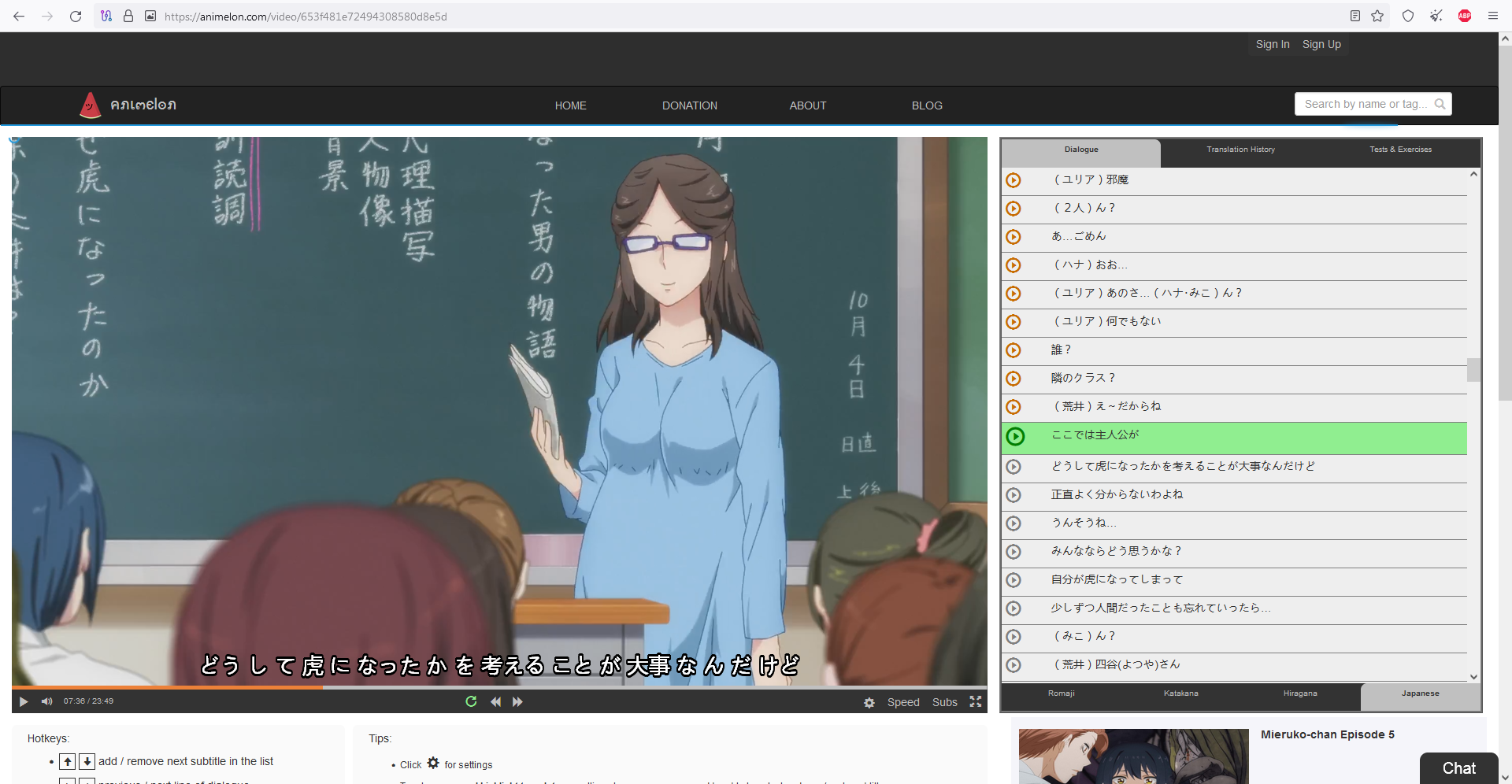
Task: Open the ABOUT page
Action: [808, 105]
